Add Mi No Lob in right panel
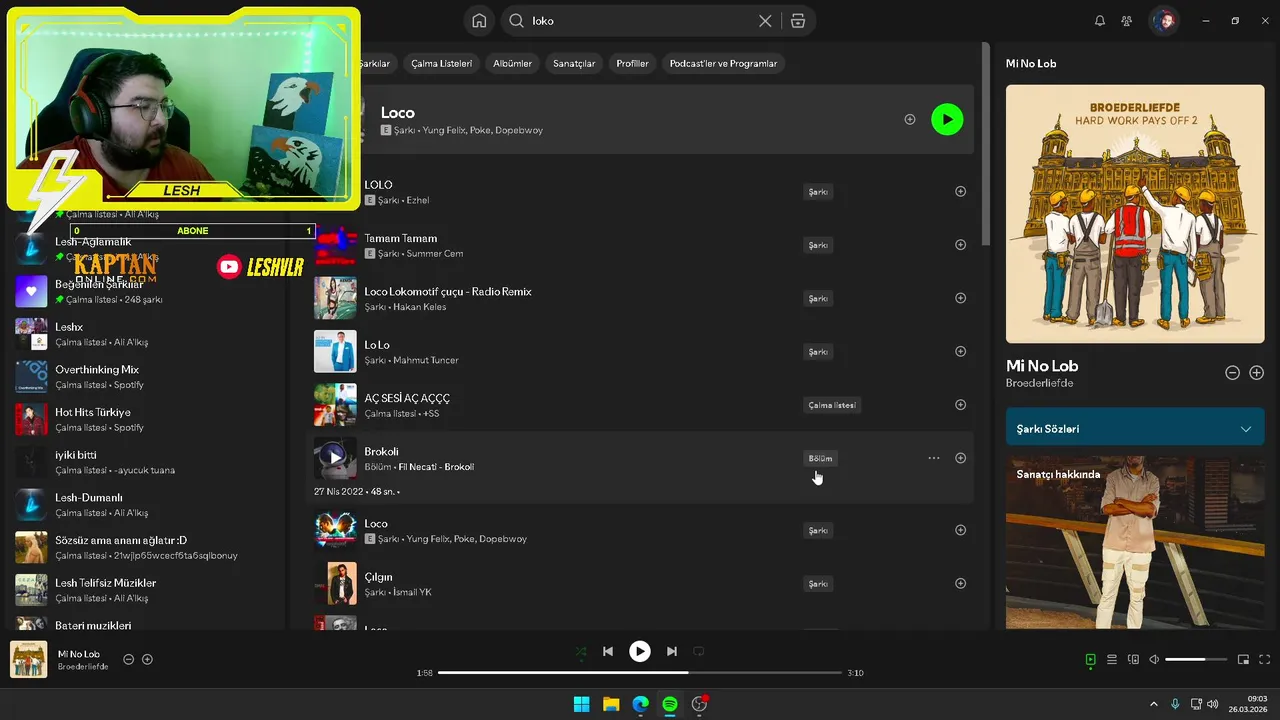The height and width of the screenshot is (720, 1280). tap(1257, 373)
